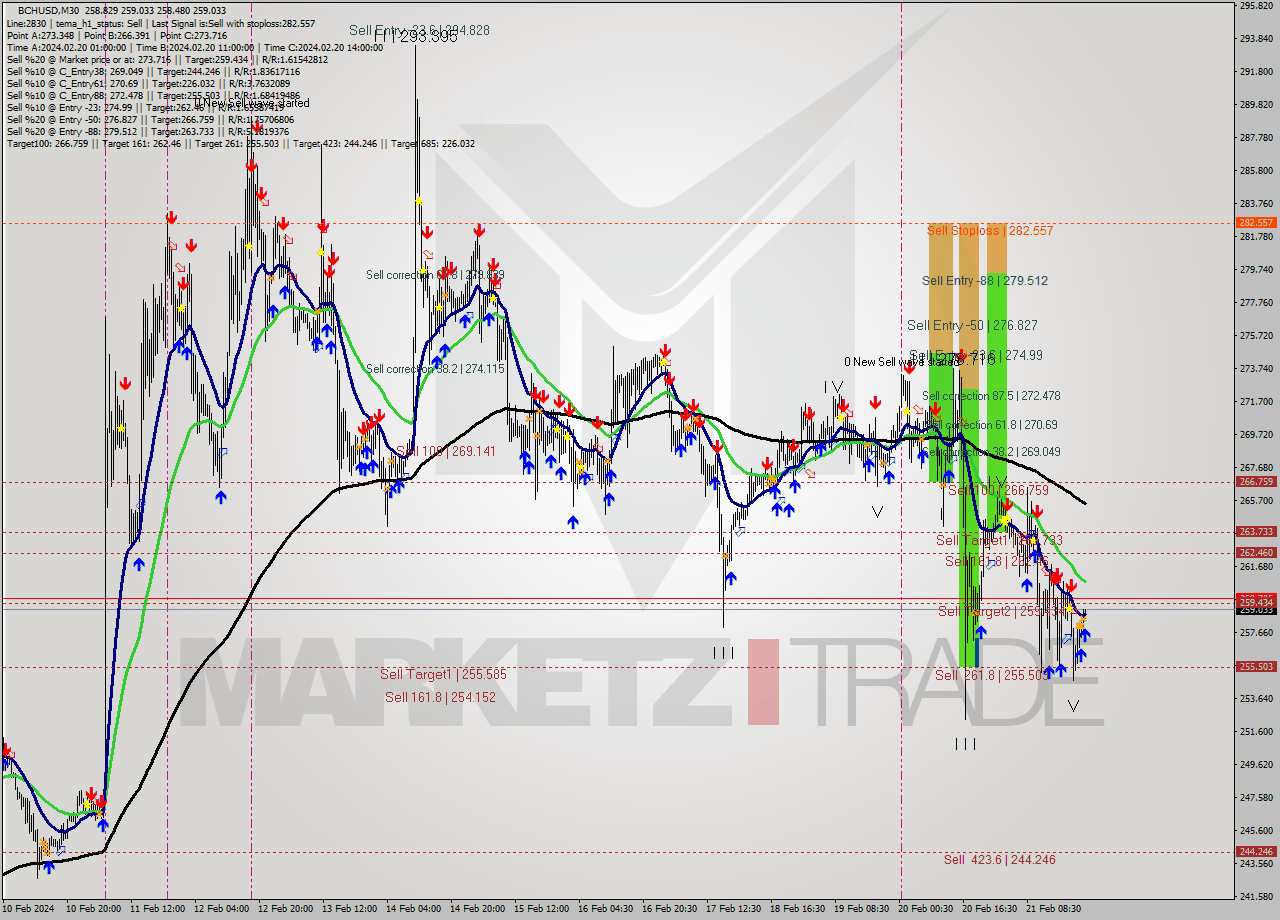Click '17 Feb 12:30' on the time axis
Screen dimensions: 1280x920
point(733,909)
